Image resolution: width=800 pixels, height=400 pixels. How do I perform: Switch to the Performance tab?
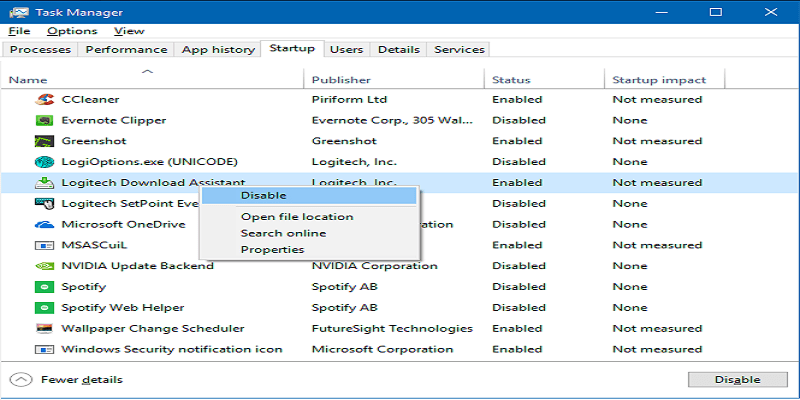[x=127, y=49]
